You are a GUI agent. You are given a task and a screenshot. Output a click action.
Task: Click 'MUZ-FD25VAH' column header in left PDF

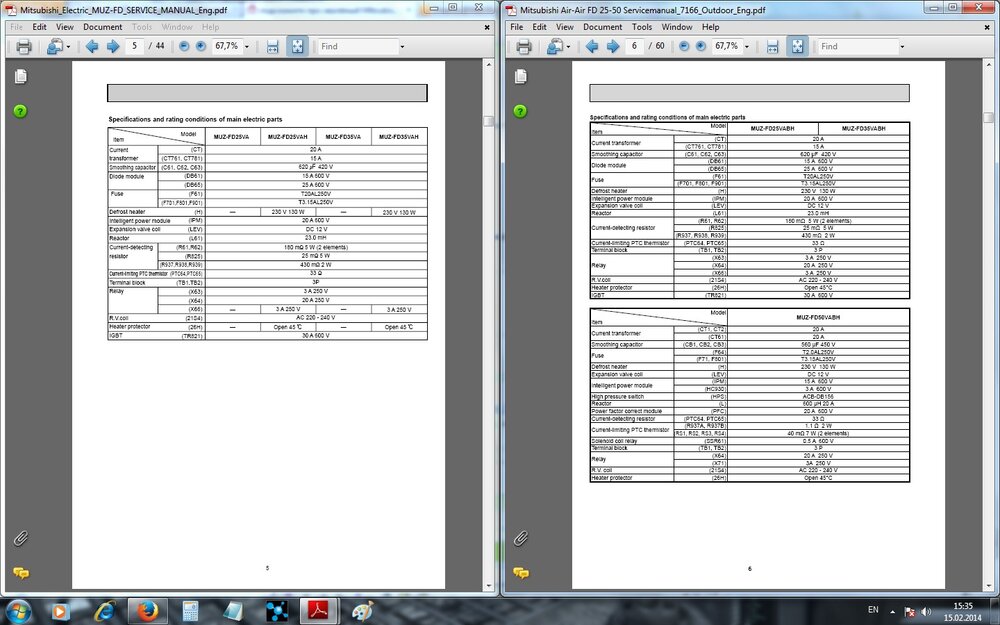click(x=288, y=137)
